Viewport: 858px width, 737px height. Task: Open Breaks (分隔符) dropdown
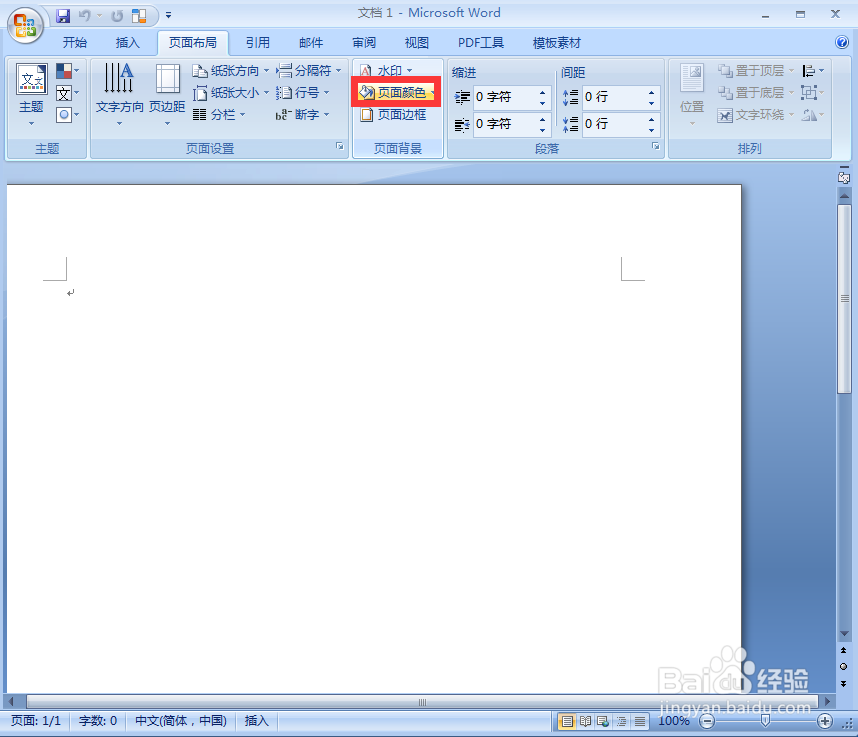(309, 71)
